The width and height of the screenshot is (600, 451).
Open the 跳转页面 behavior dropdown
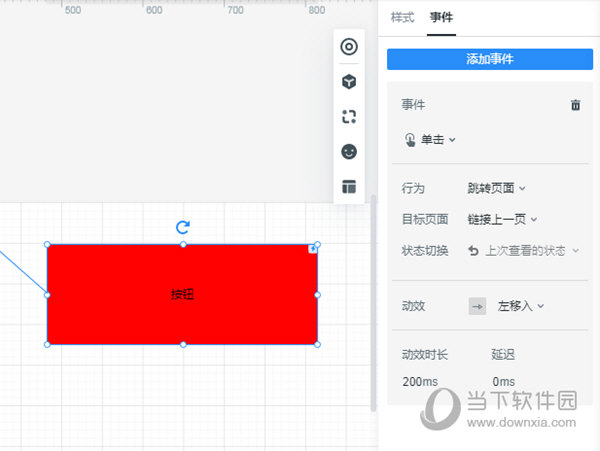[x=496, y=188]
